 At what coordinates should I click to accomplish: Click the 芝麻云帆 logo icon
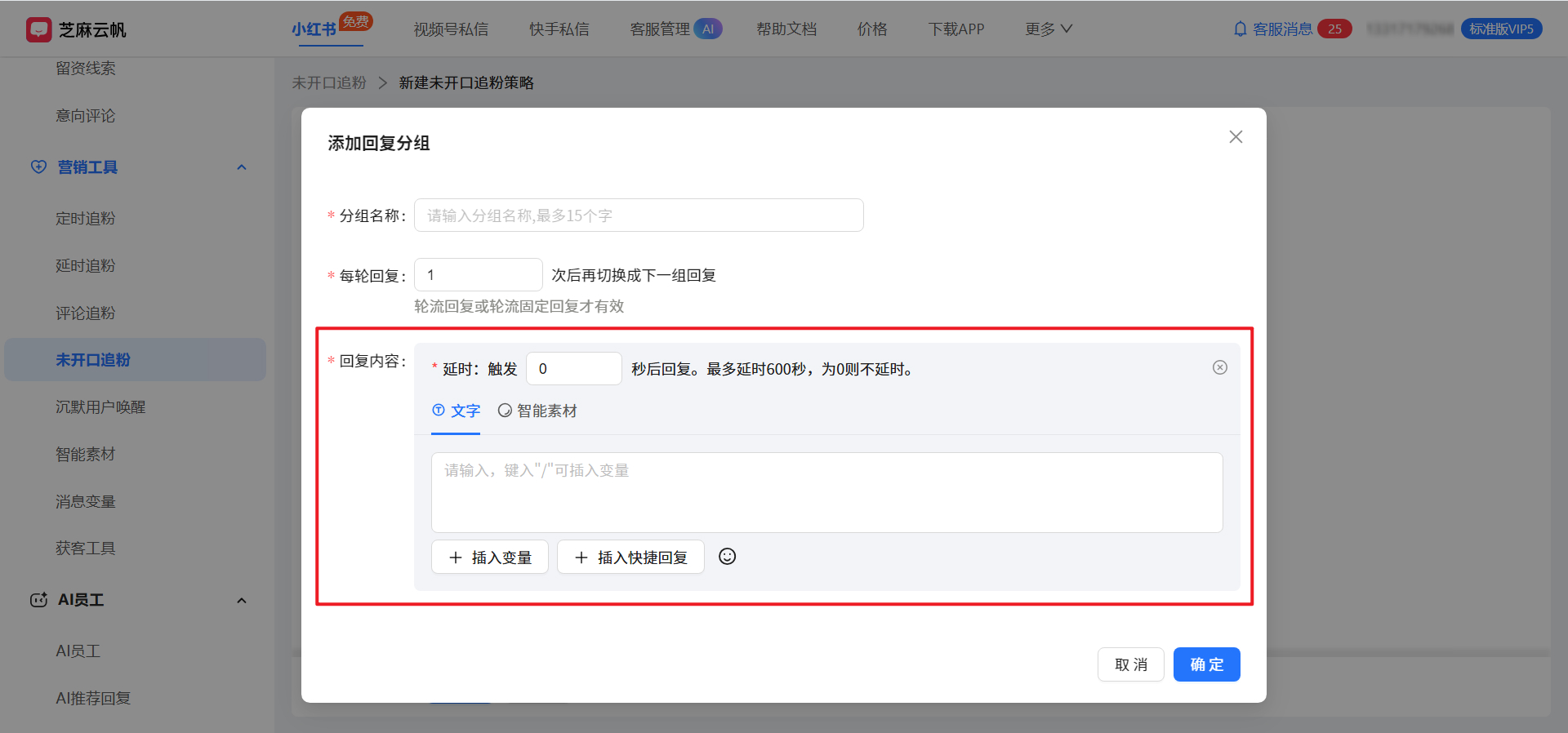point(38,29)
